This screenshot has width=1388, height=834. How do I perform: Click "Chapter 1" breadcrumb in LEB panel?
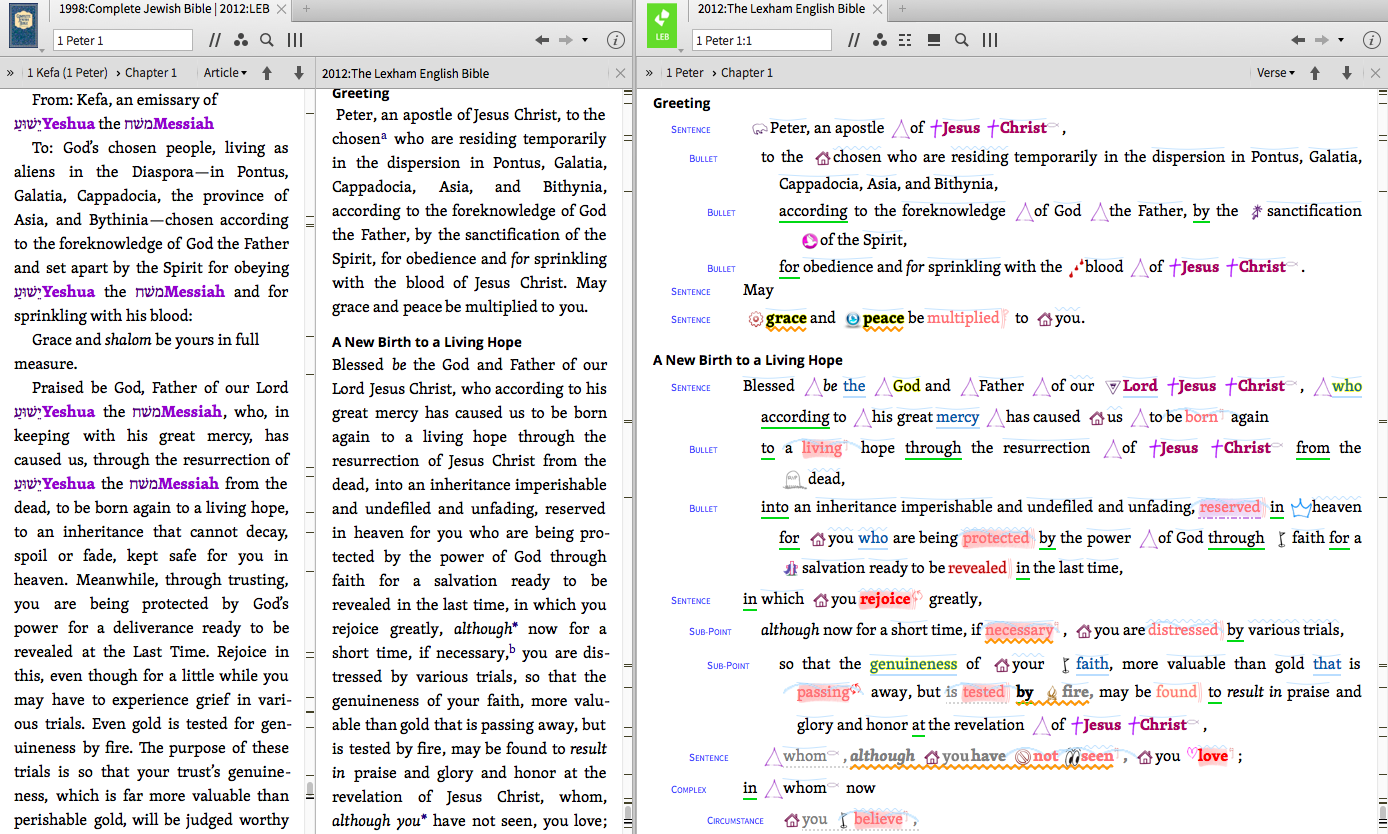coord(747,73)
